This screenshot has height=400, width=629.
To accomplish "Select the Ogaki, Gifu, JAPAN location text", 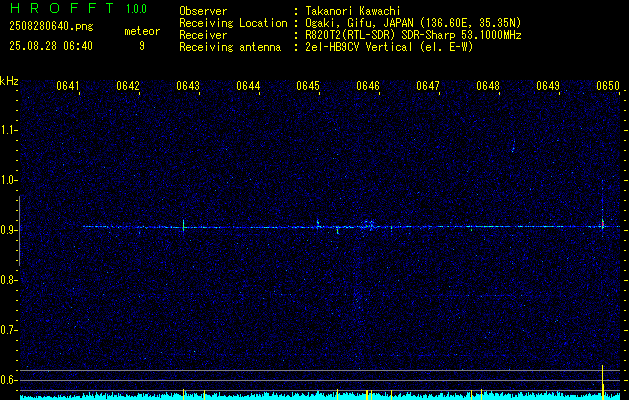I will (413, 23).
